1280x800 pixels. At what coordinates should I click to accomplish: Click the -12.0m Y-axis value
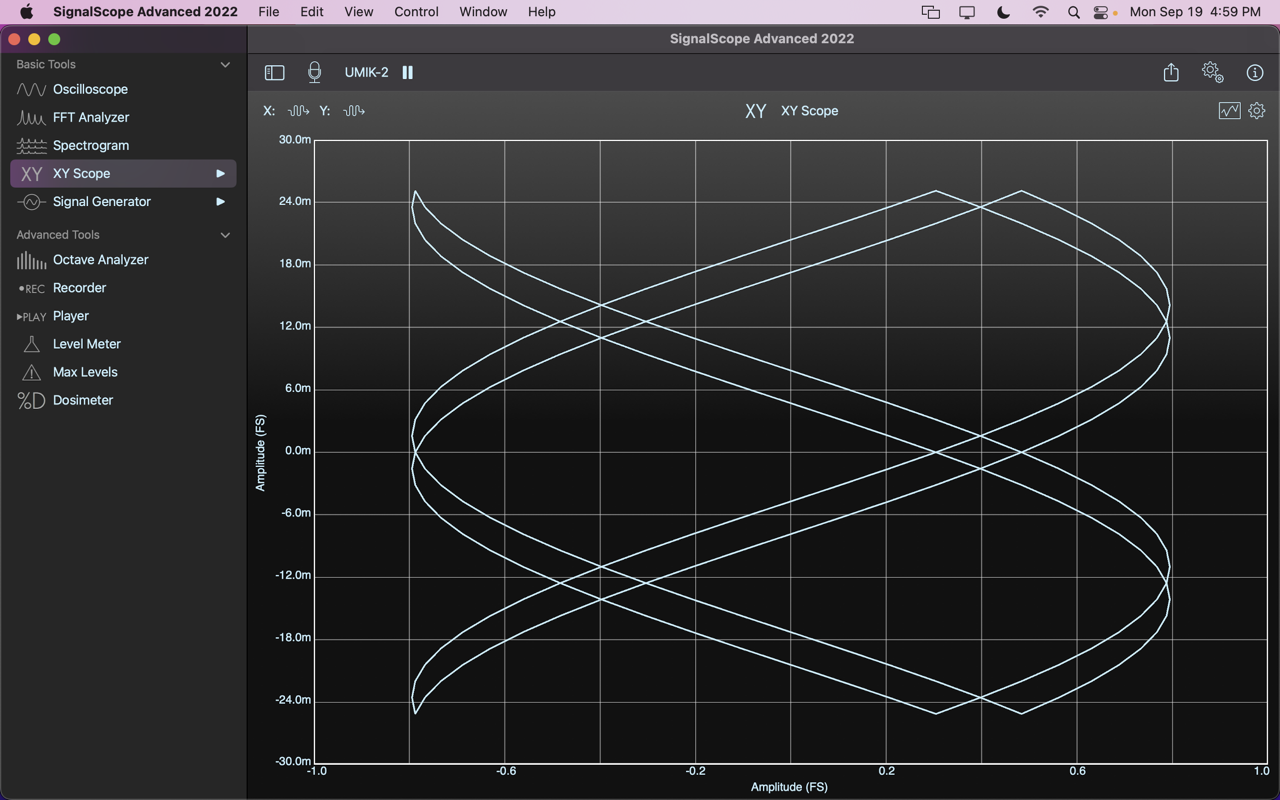click(292, 576)
